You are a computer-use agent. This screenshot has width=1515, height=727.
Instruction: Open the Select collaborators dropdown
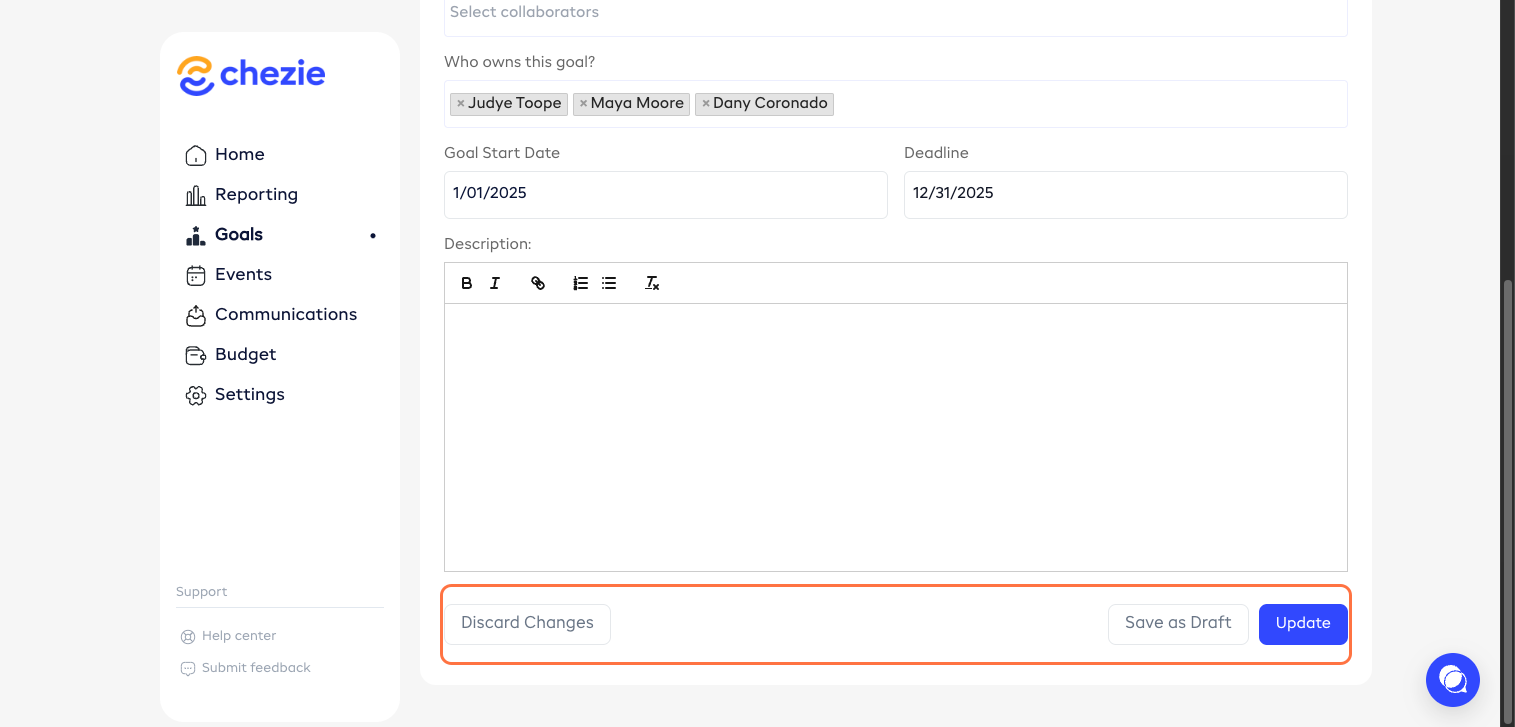(x=895, y=14)
